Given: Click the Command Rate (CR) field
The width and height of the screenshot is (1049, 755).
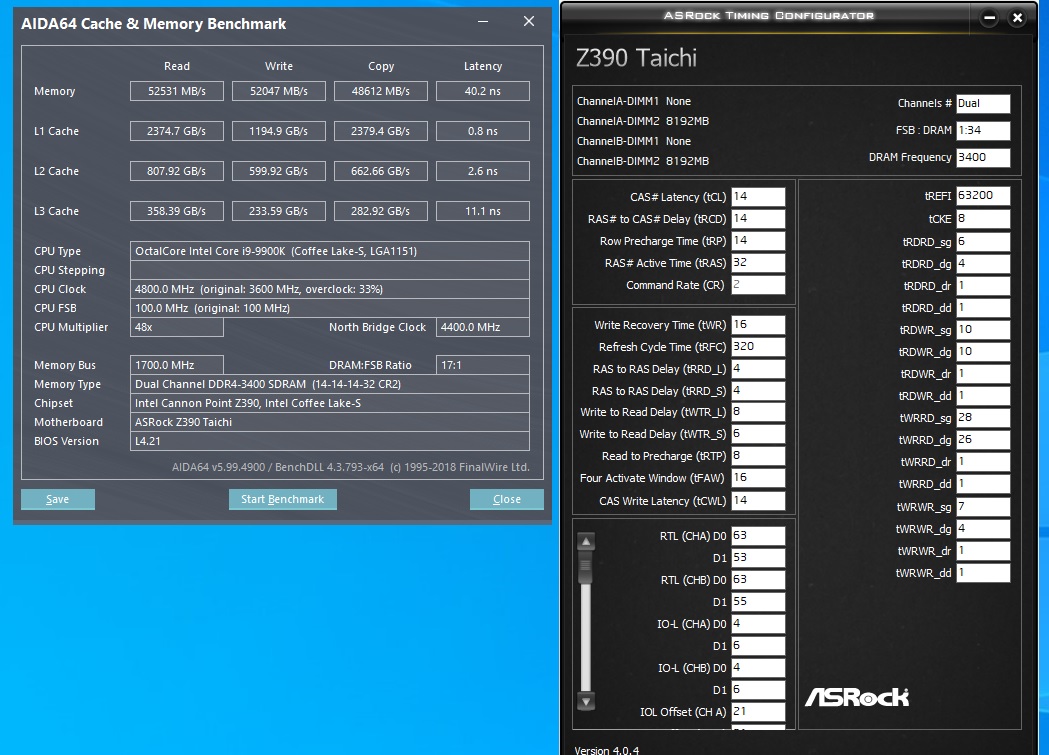Looking at the screenshot, I should point(758,285).
